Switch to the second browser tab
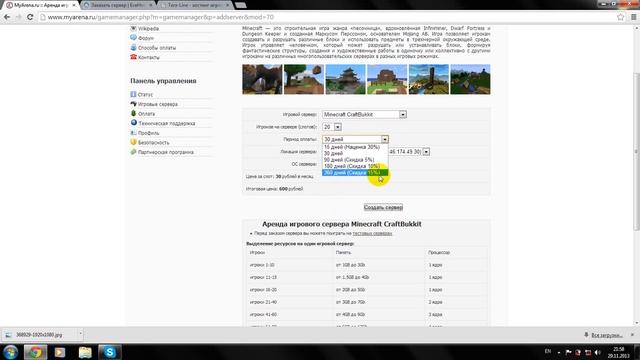 [x=117, y=5]
